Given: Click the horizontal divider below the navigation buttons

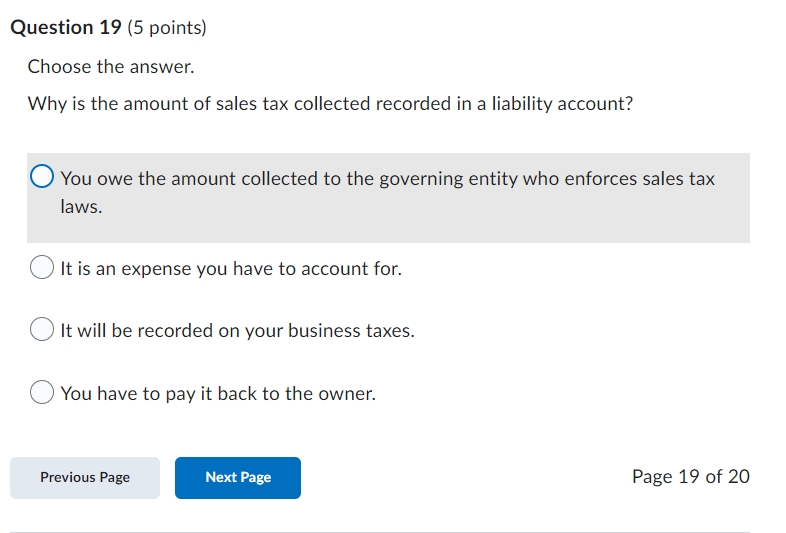Looking at the screenshot, I should click(x=380, y=532).
